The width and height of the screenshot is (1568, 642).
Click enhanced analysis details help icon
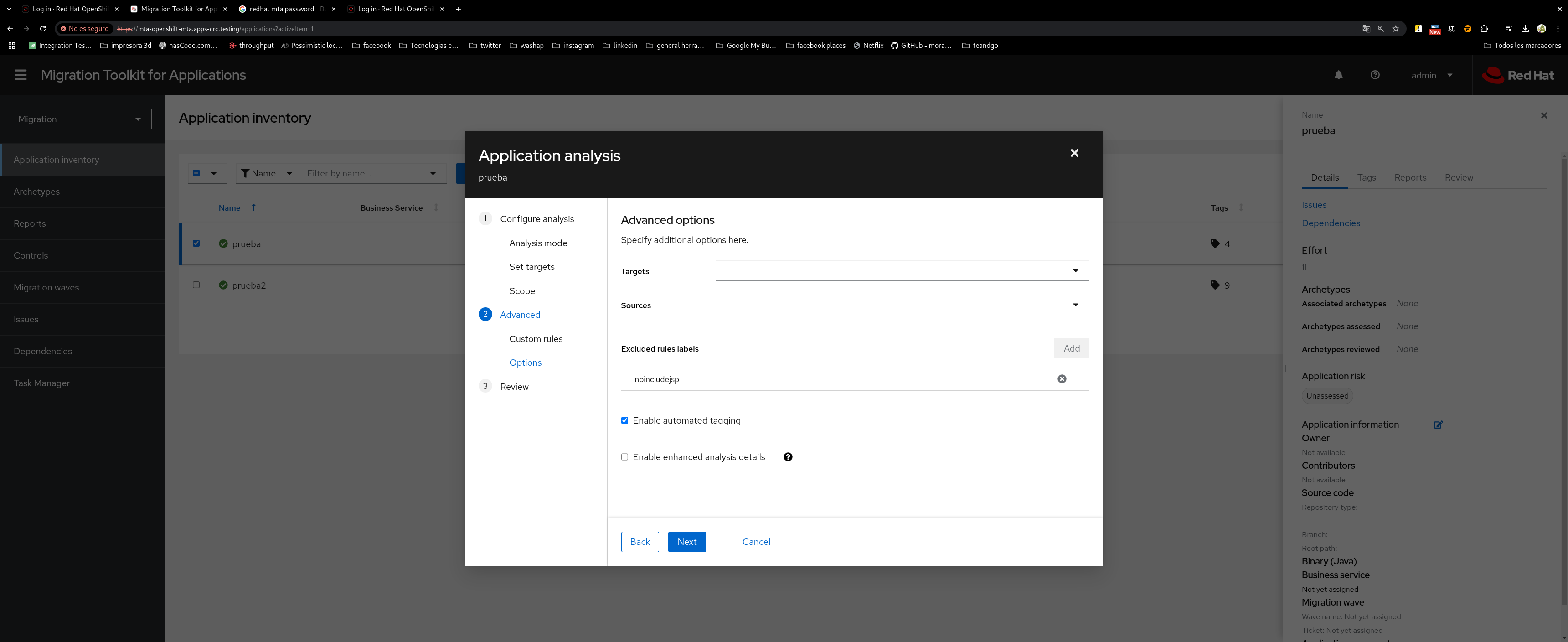pos(788,457)
